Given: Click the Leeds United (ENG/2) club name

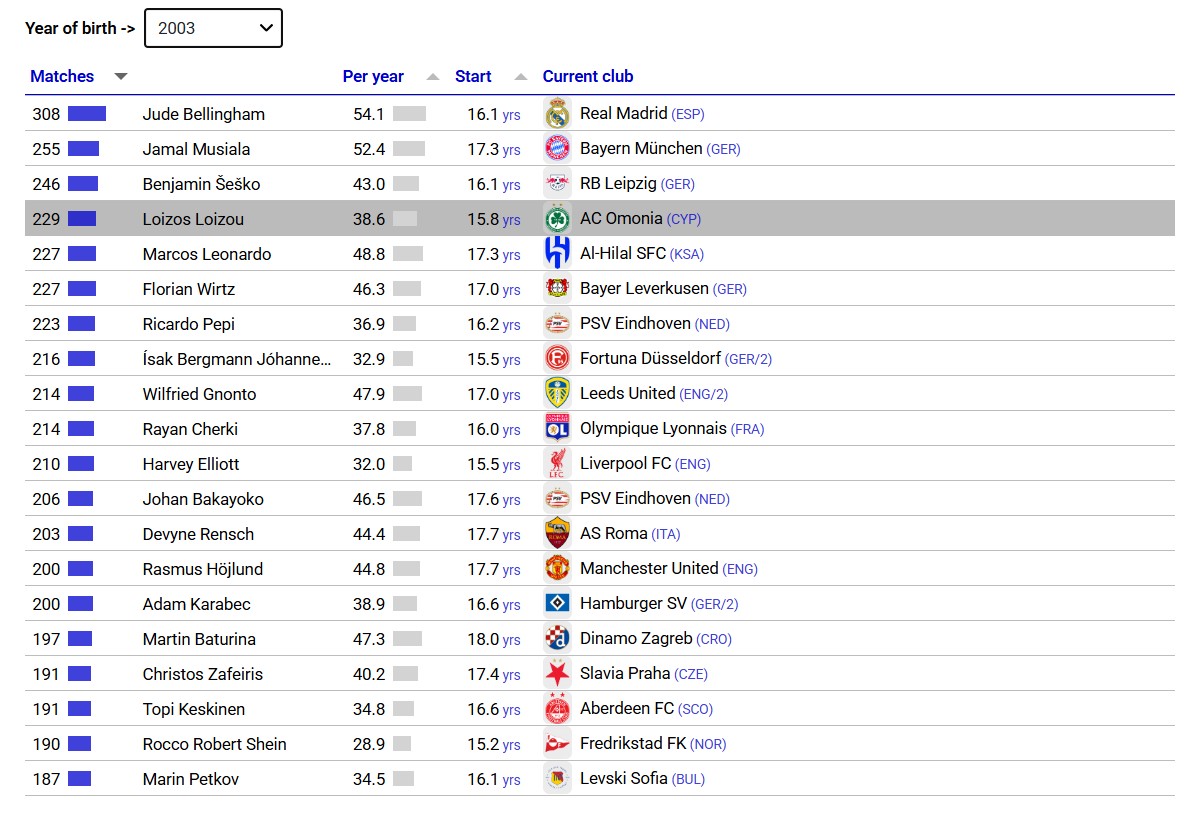Looking at the screenshot, I should pyautogui.click(x=654, y=394).
